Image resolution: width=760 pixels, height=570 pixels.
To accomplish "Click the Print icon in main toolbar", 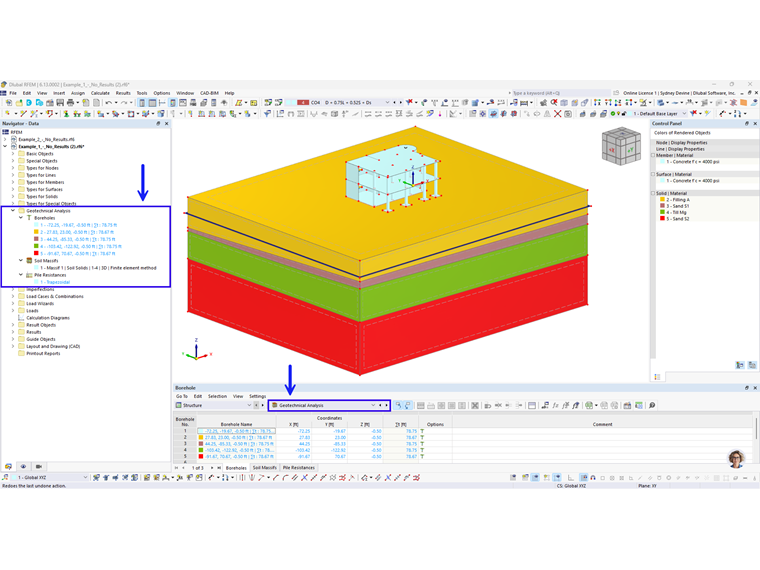I will 70,103.
